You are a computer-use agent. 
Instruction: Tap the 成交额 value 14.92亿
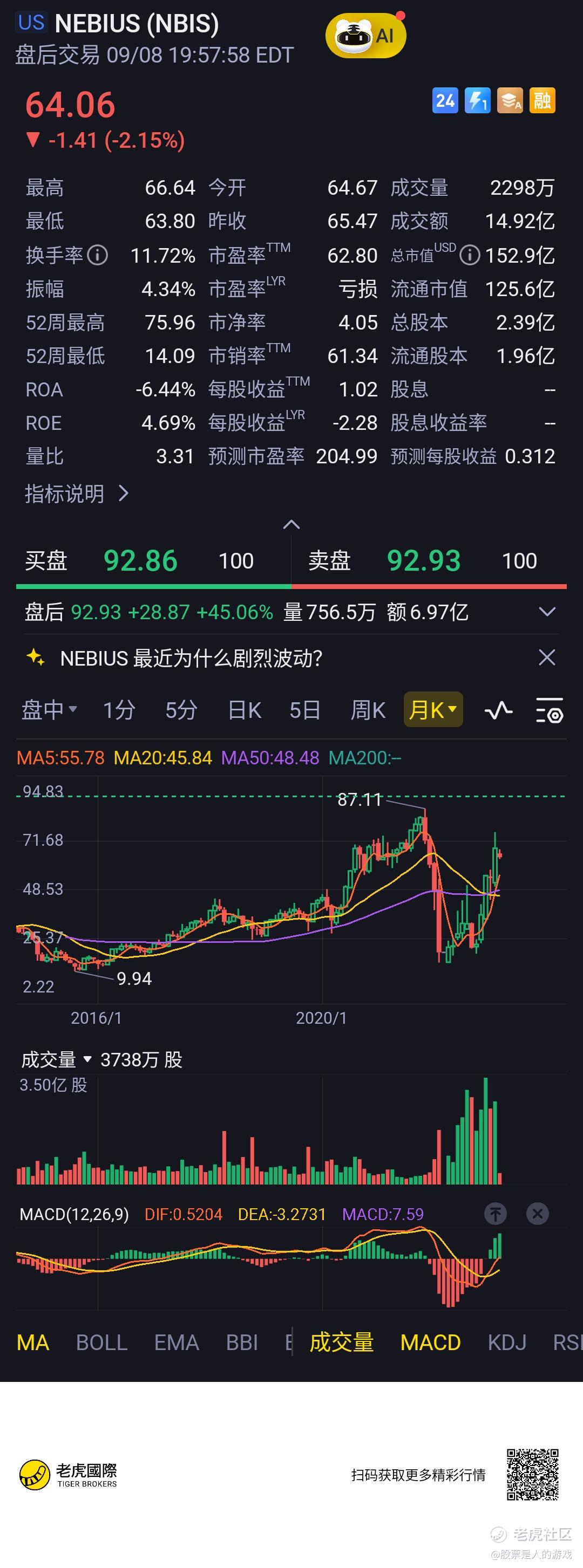tap(520, 221)
